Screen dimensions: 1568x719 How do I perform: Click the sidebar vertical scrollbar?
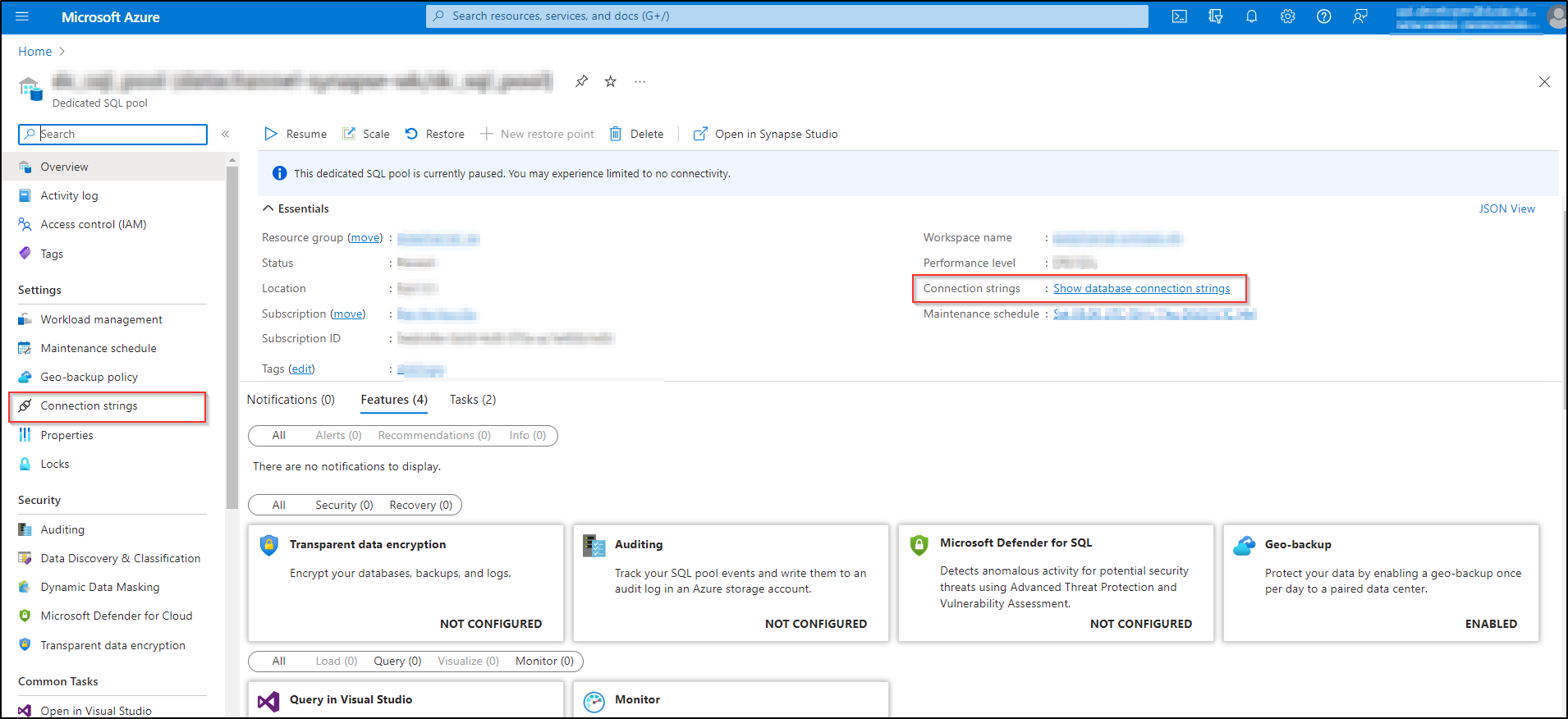(x=232, y=337)
